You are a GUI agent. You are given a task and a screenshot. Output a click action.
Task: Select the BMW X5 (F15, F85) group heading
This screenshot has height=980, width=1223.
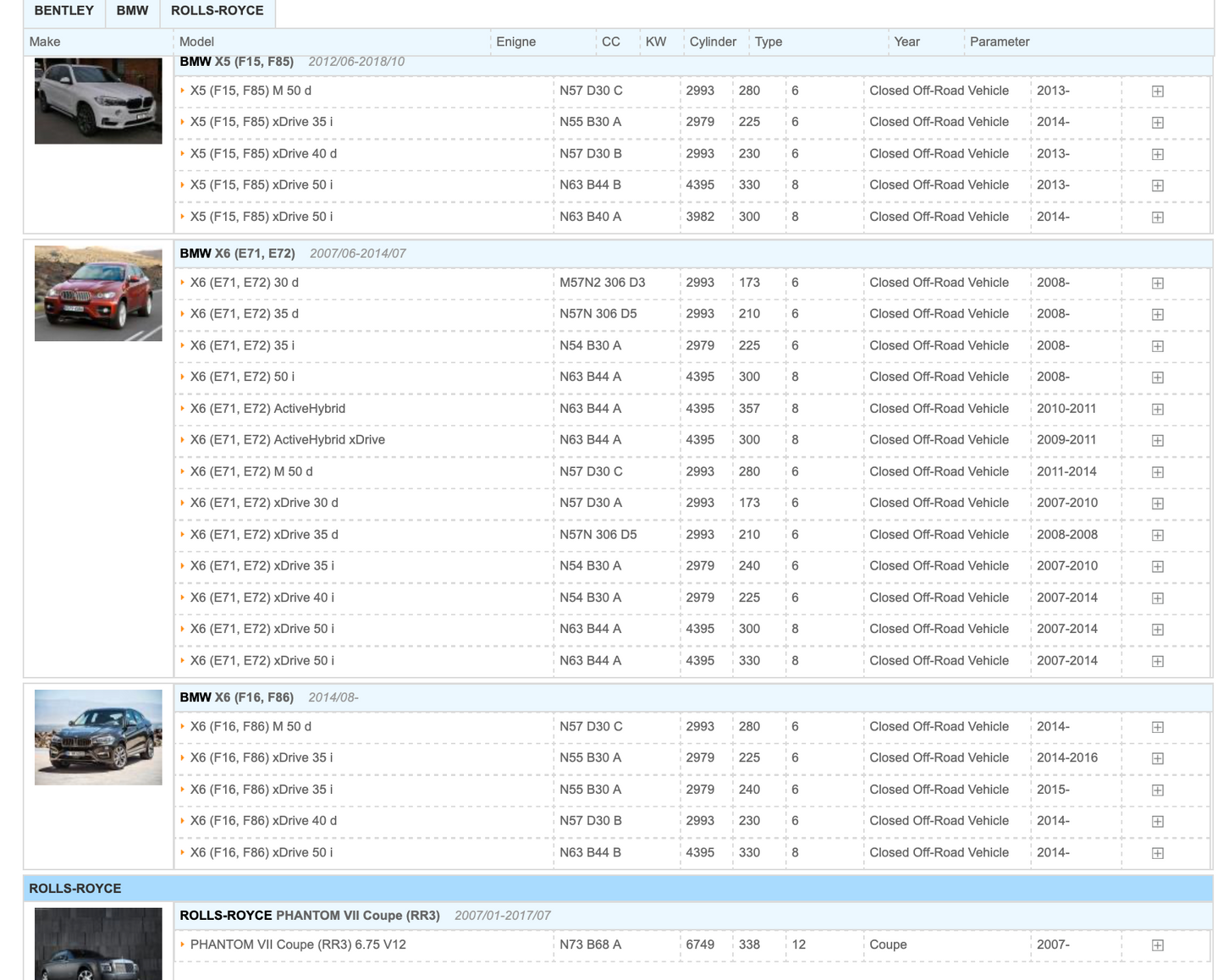click(237, 62)
